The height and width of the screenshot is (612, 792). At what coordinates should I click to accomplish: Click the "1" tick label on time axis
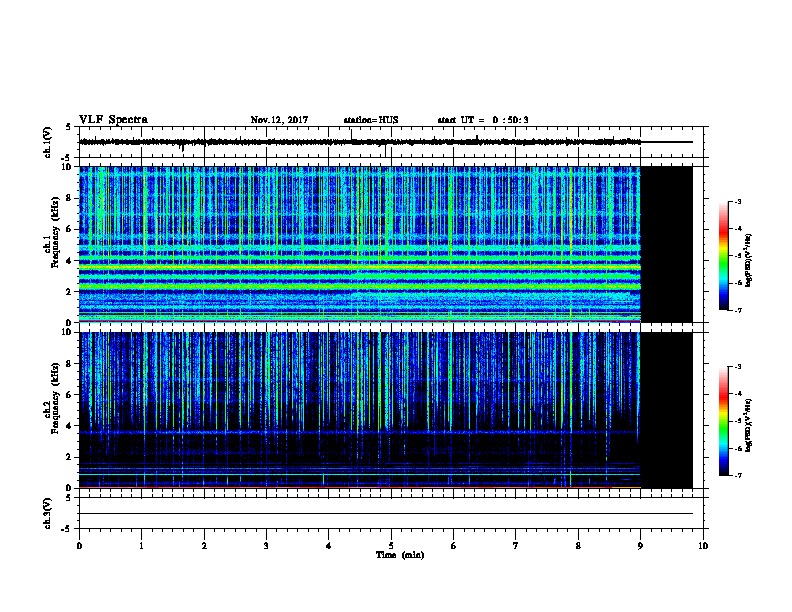point(141,545)
